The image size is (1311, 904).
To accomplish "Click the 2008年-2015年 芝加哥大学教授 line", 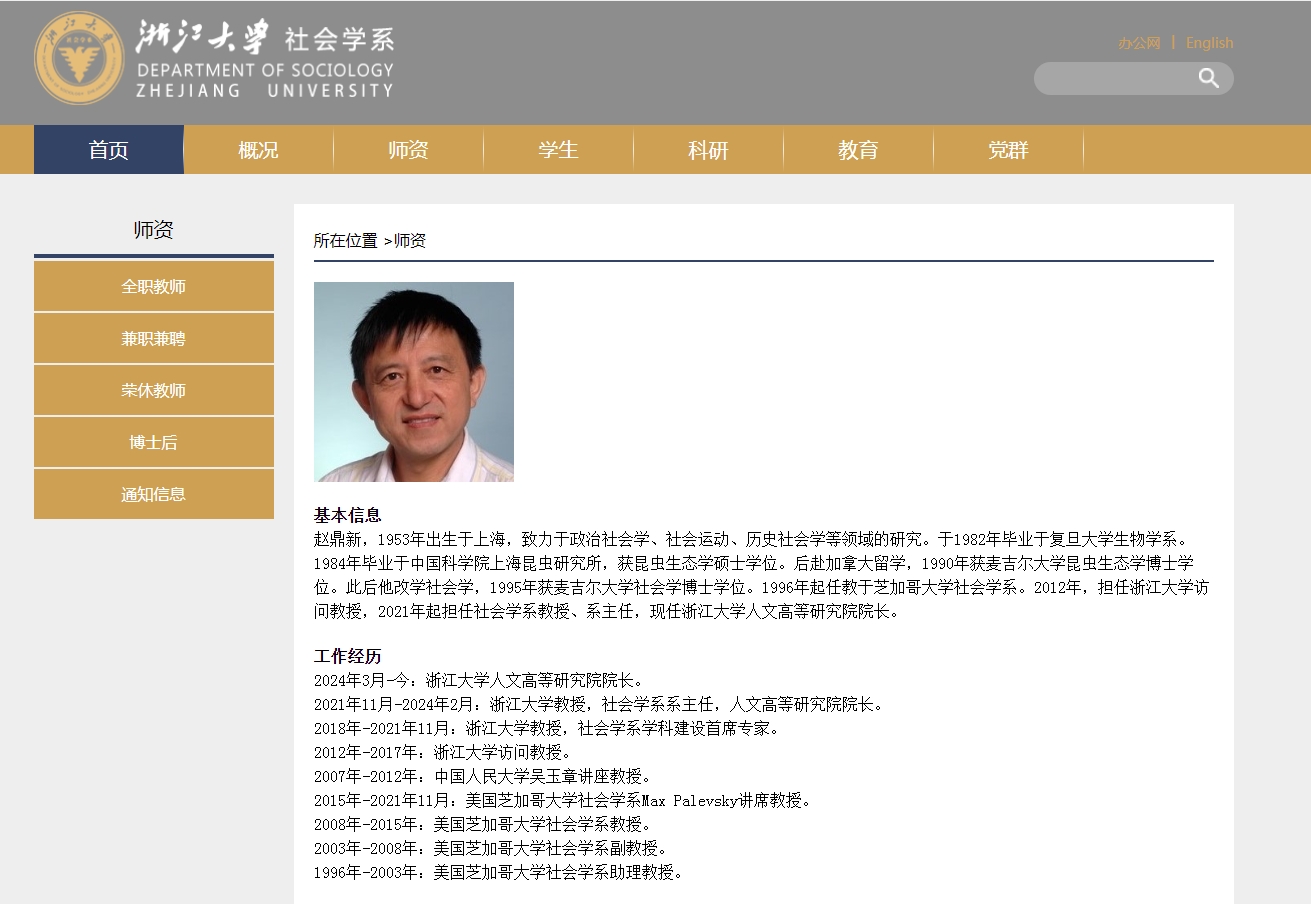I will (x=485, y=825).
